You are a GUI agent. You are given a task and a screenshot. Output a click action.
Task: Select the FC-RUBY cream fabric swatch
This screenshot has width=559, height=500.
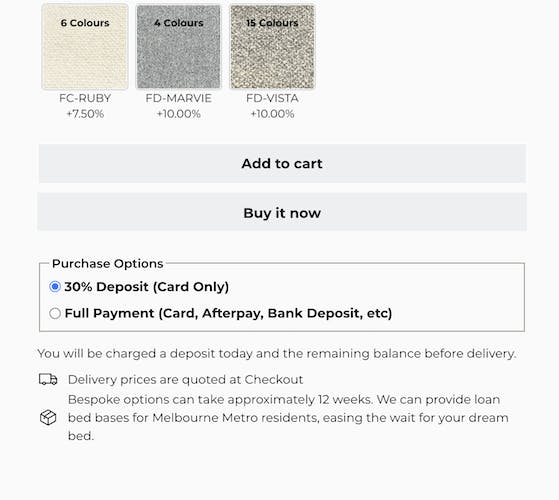point(85,46)
